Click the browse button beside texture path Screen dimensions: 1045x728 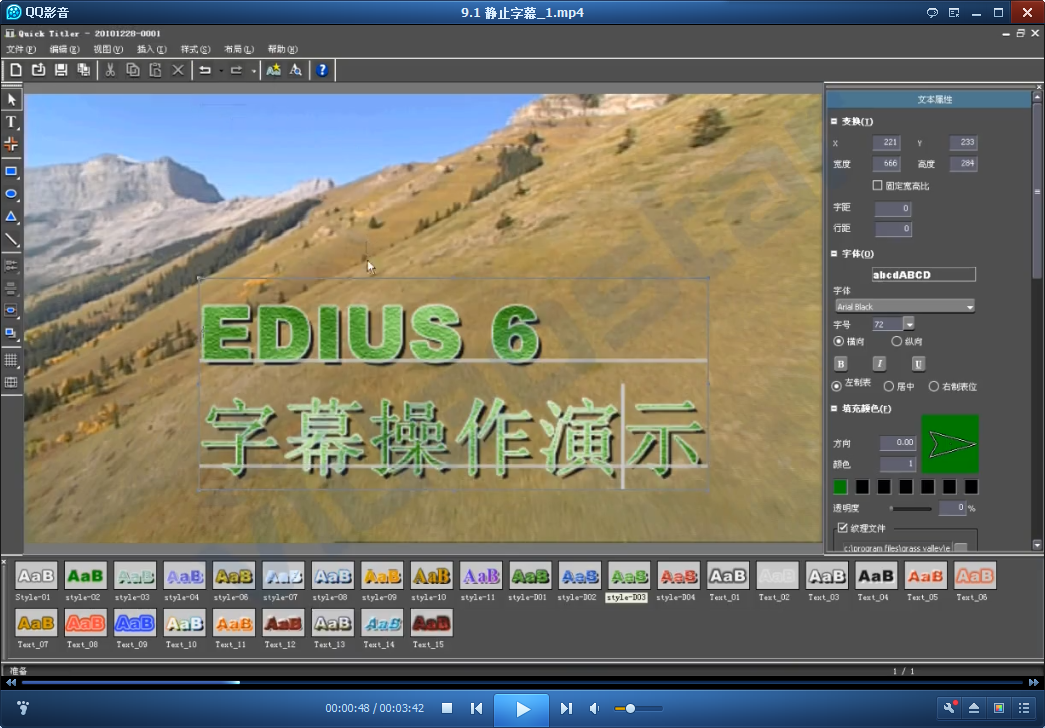pyautogui.click(x=960, y=548)
